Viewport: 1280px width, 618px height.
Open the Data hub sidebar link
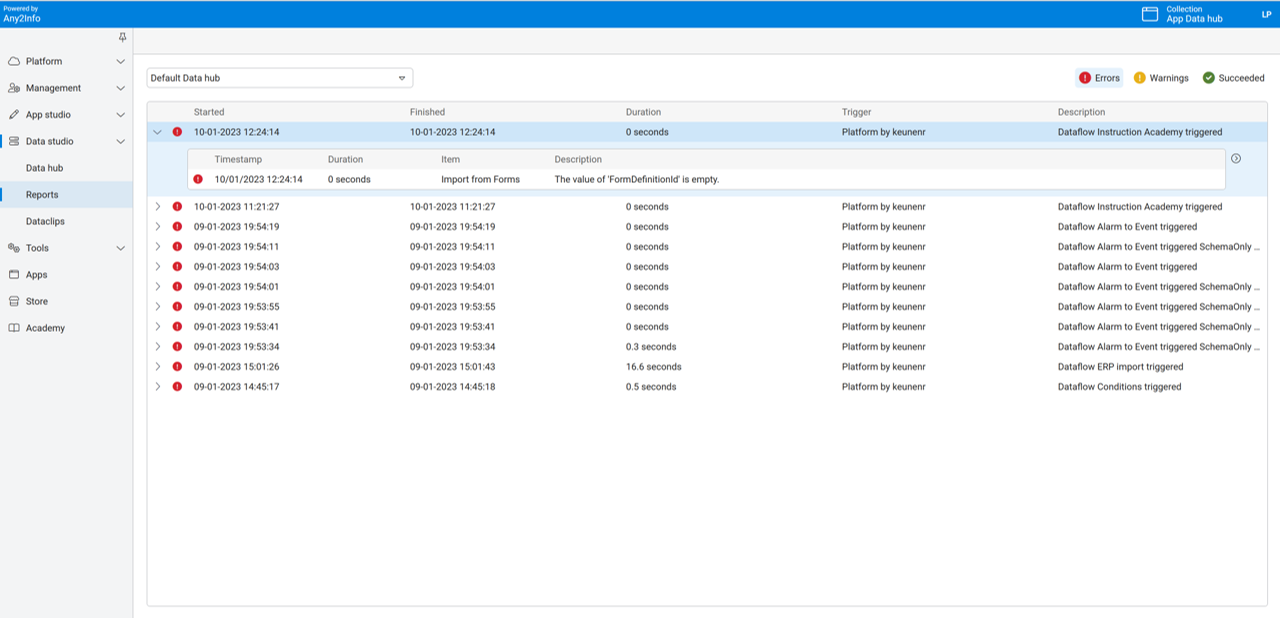coord(44,168)
